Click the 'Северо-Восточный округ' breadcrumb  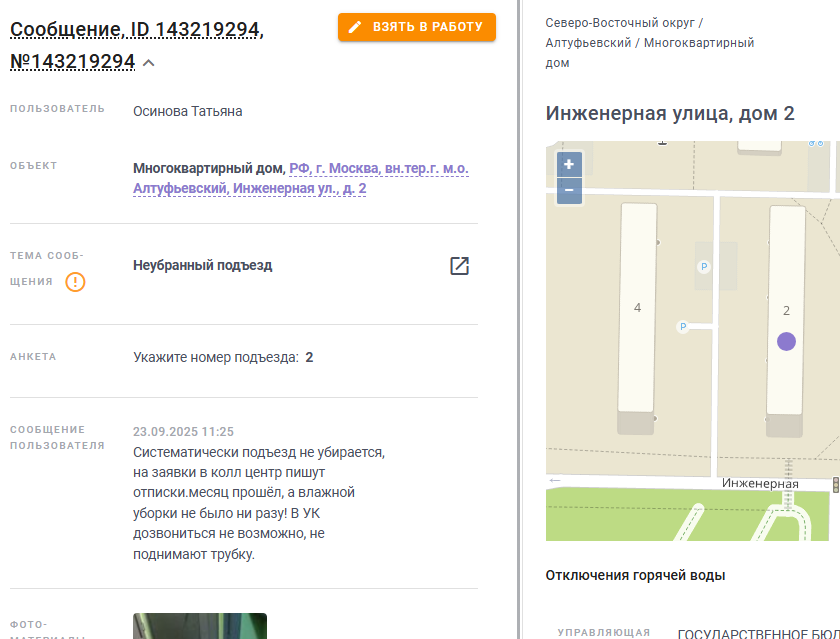tap(620, 23)
